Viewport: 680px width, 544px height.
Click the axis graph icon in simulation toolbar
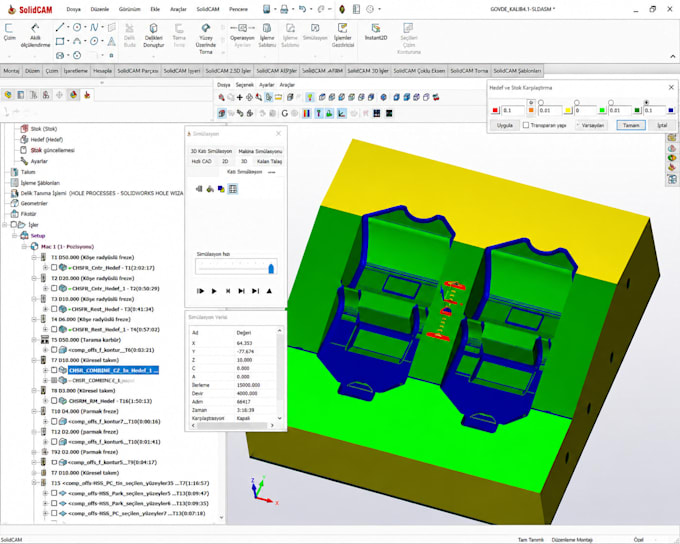(x=342, y=113)
